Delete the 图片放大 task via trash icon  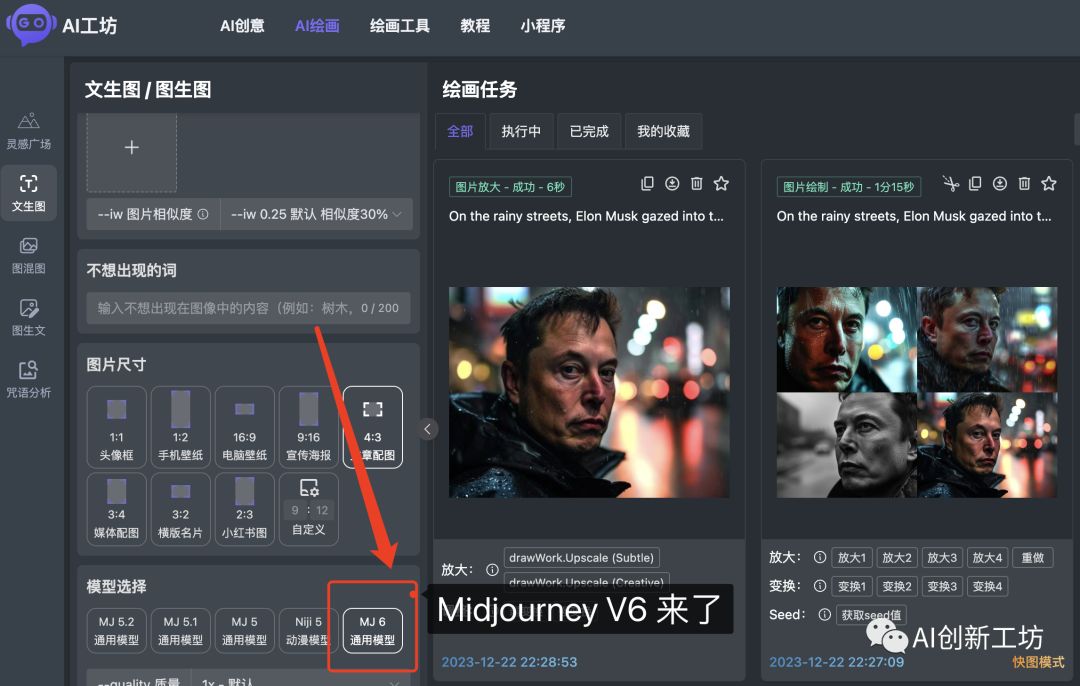[696, 183]
